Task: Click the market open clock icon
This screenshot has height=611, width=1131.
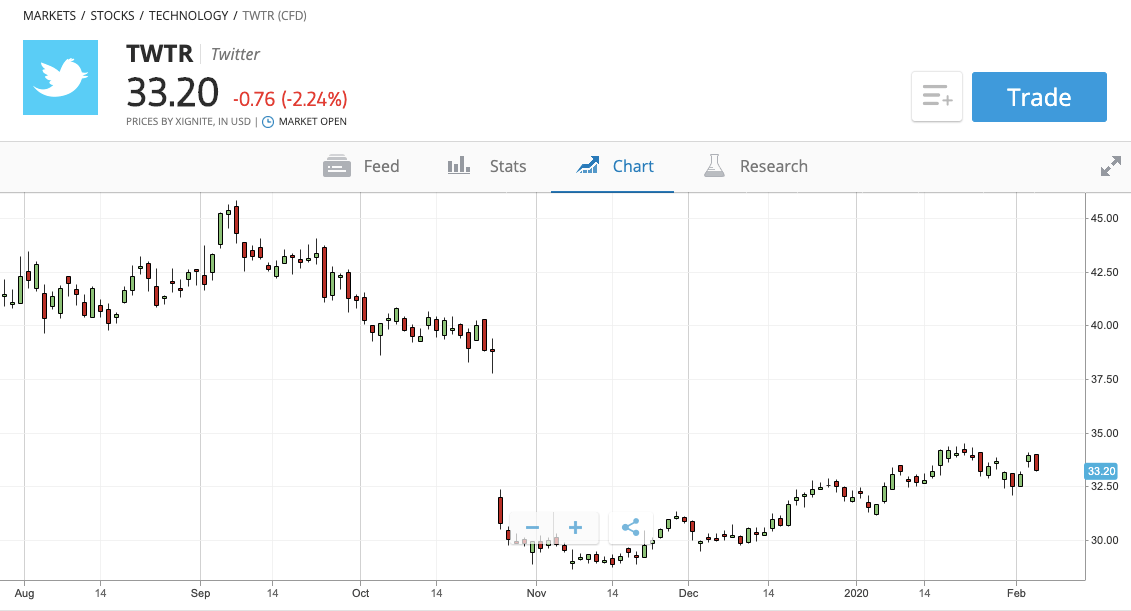Action: click(268, 122)
